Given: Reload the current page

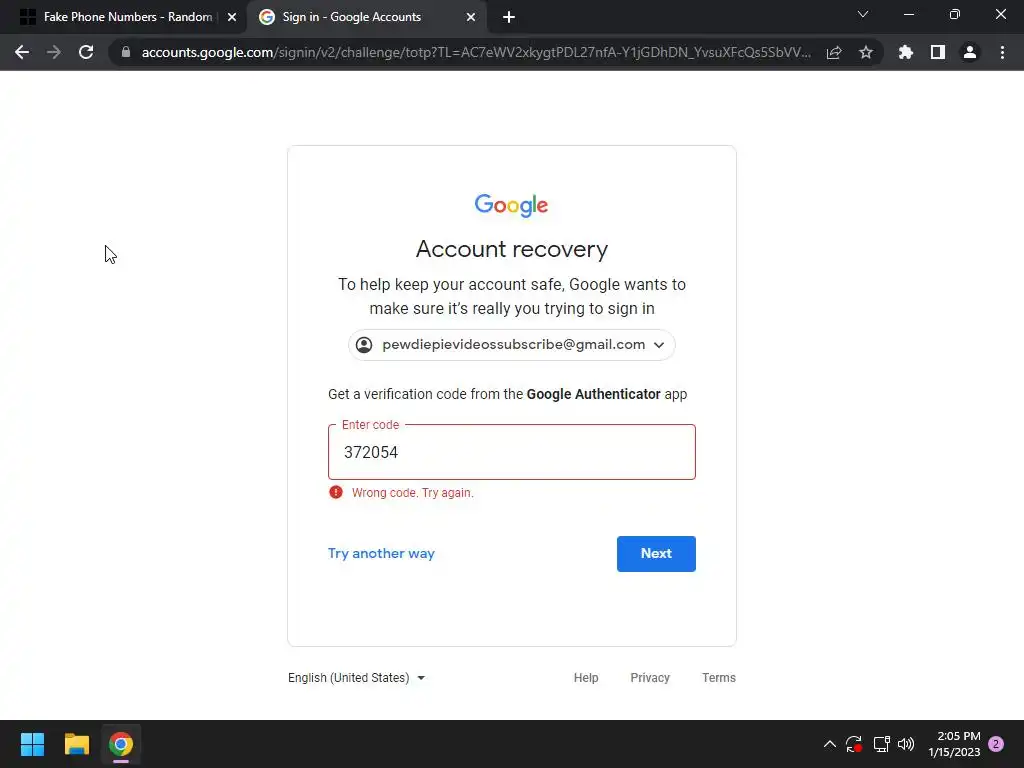Looking at the screenshot, I should tap(86, 52).
